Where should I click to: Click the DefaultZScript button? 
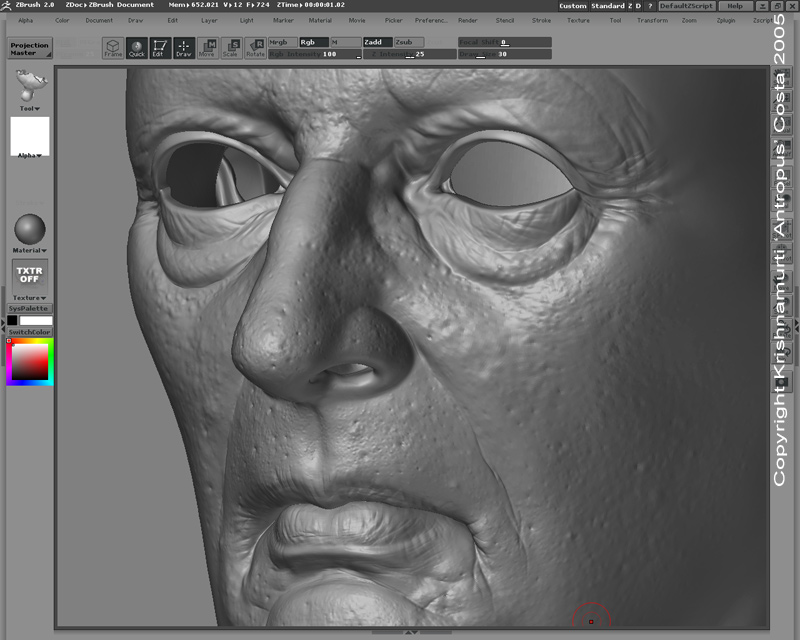pos(686,6)
